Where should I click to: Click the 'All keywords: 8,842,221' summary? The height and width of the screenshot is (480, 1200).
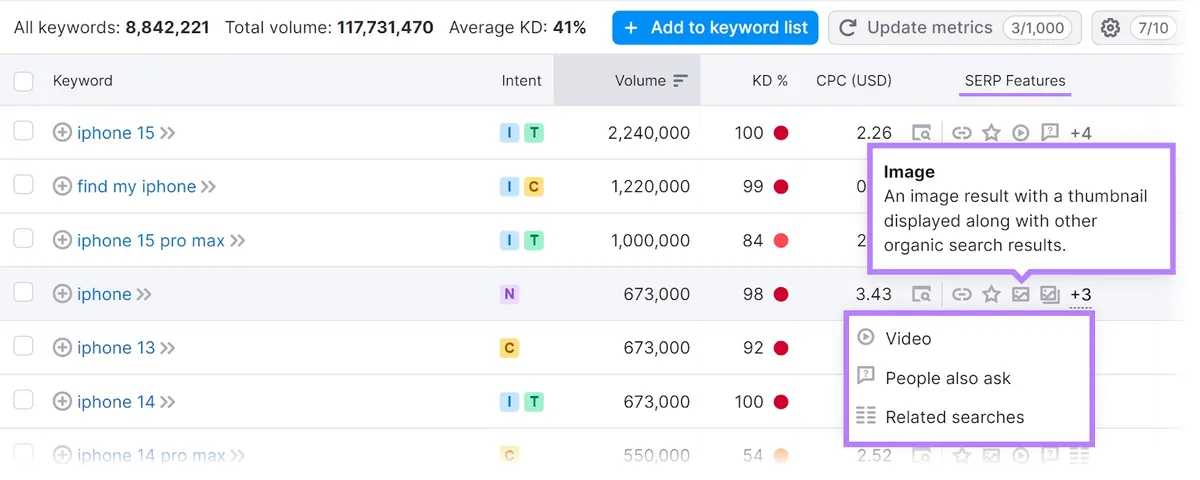tap(112, 28)
